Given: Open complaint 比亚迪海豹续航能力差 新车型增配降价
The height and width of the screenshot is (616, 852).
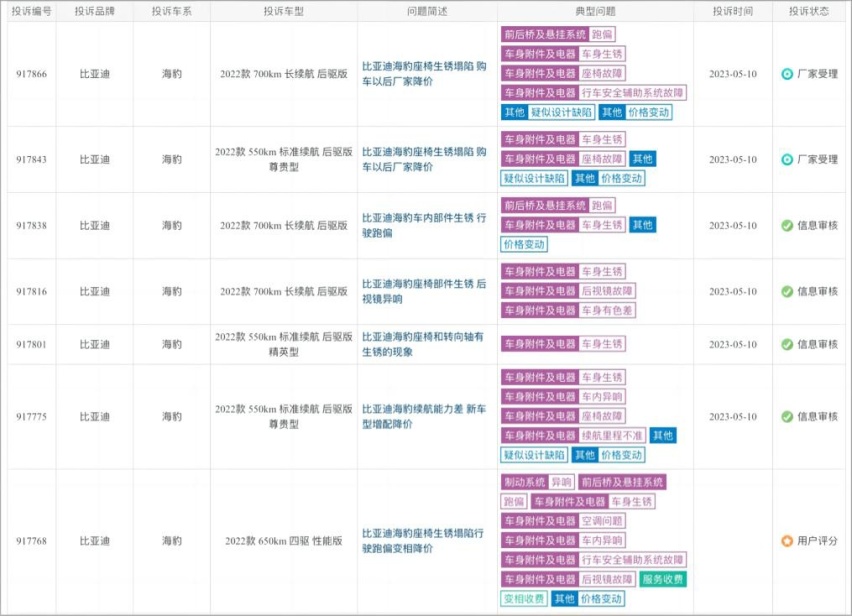Looking at the screenshot, I should tap(424, 416).
